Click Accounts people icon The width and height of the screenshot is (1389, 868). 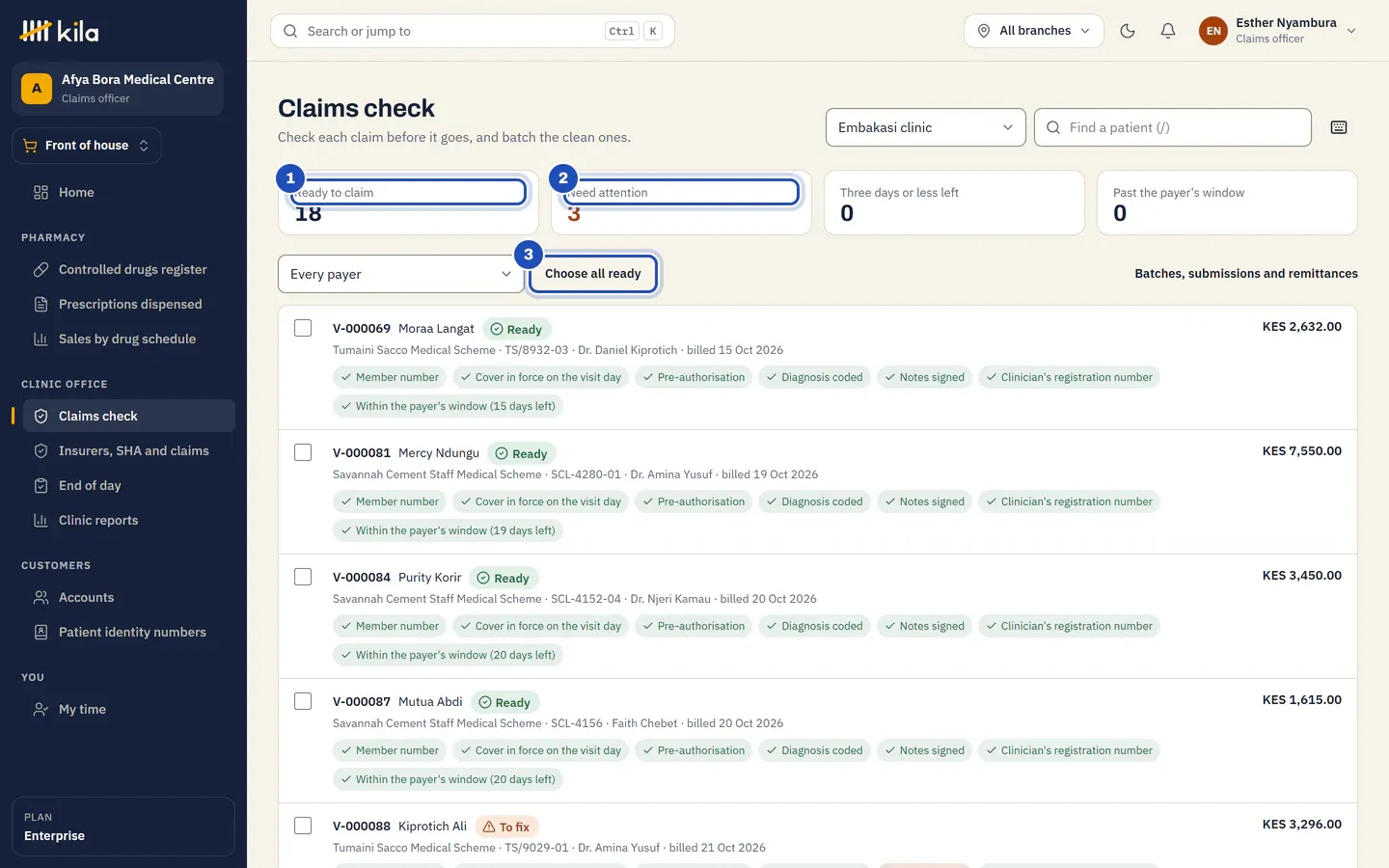[x=41, y=597]
